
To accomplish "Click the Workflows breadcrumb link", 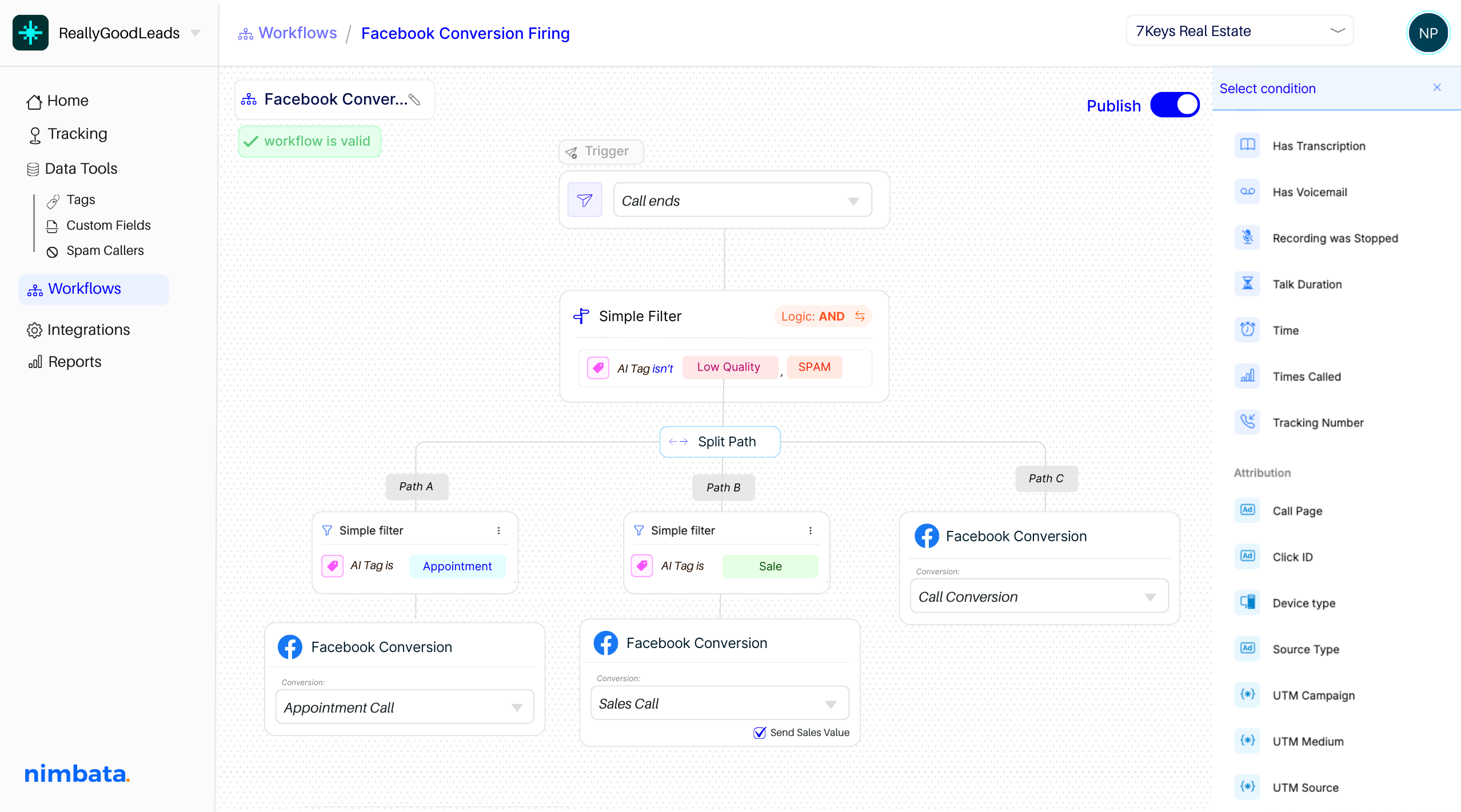I will [x=297, y=33].
